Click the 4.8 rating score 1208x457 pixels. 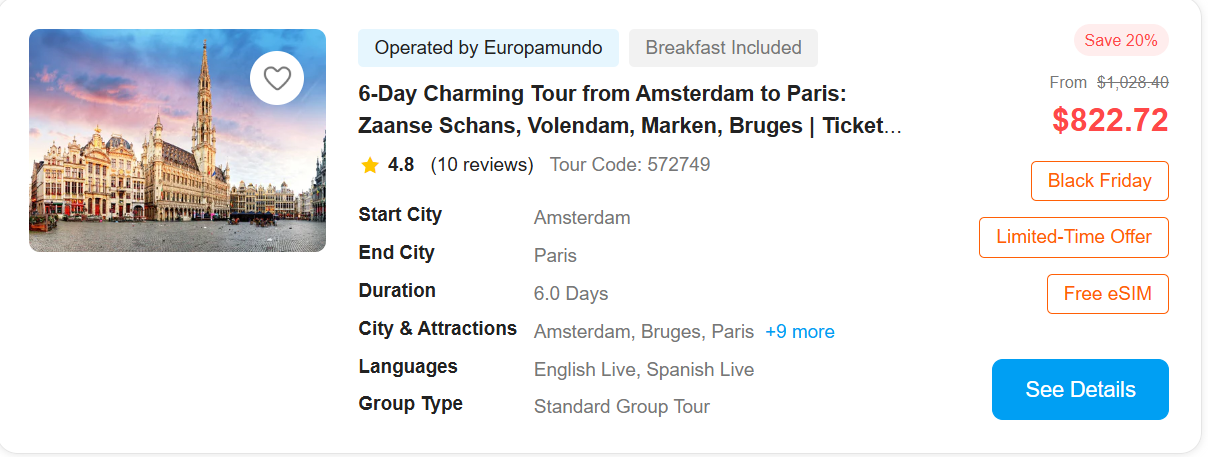(401, 165)
